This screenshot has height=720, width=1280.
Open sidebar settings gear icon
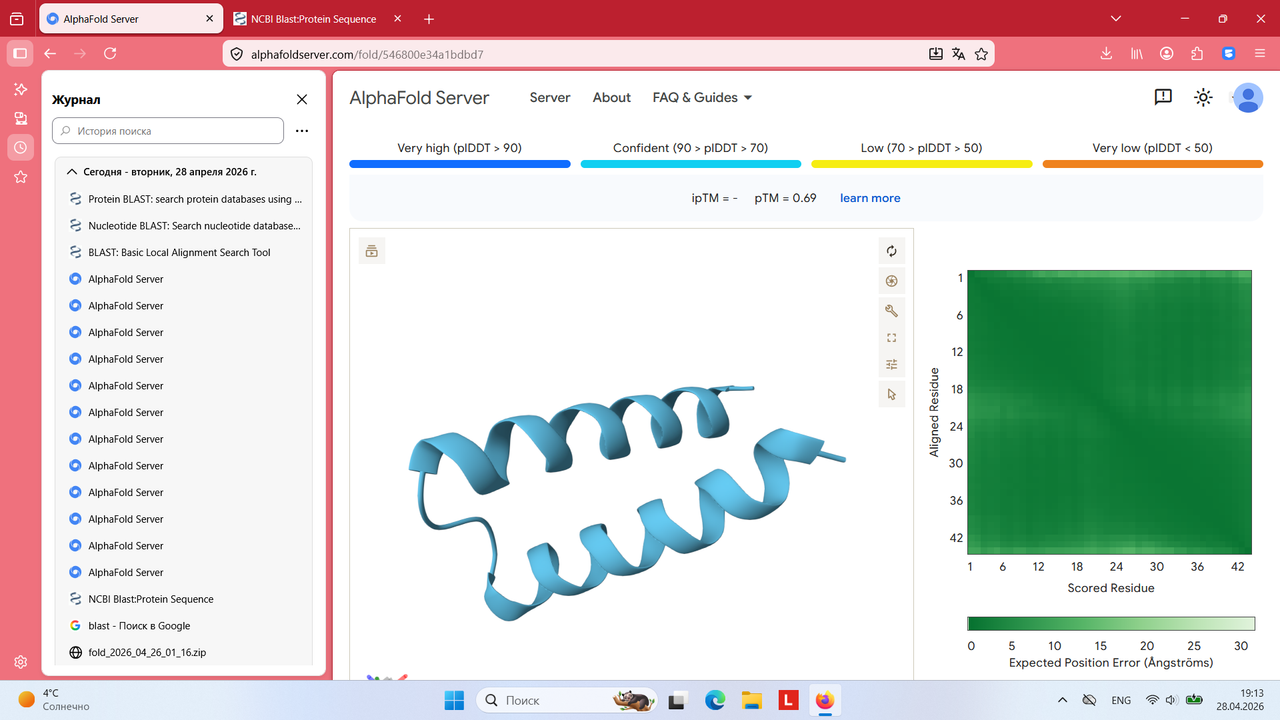20,662
